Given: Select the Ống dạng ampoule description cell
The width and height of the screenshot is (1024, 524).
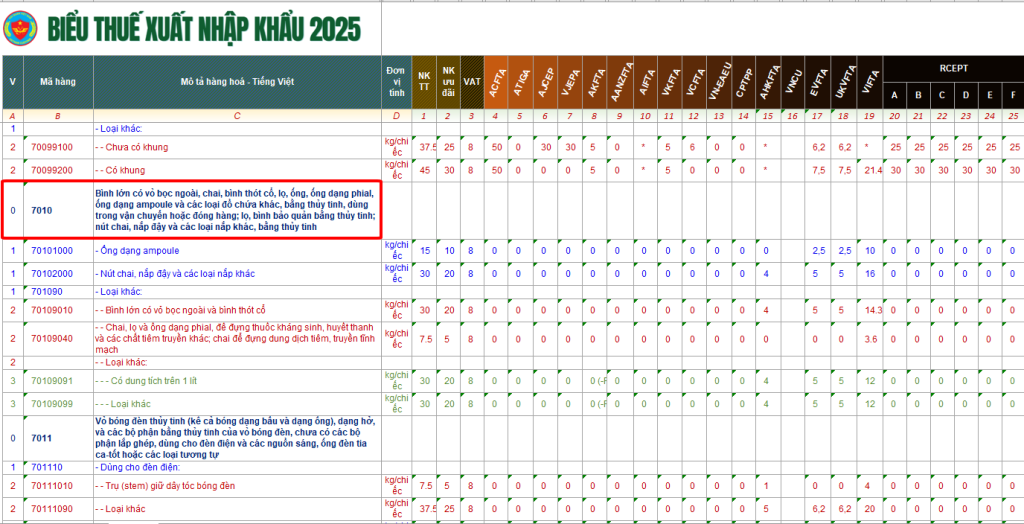Looking at the screenshot, I should pyautogui.click(x=138, y=250).
